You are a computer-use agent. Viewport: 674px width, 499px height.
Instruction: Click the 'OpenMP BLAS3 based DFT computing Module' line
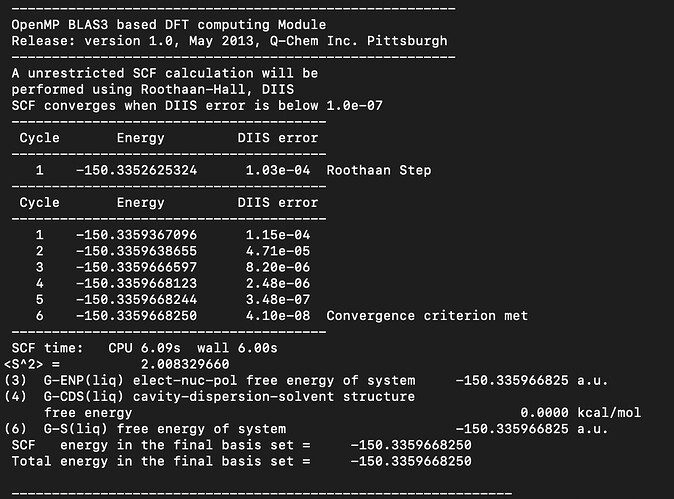click(x=168, y=25)
